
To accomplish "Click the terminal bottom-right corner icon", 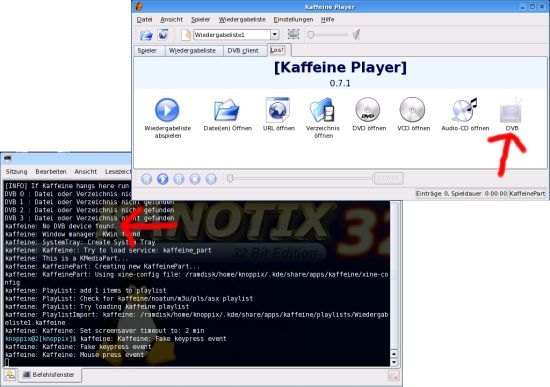I will [394, 376].
